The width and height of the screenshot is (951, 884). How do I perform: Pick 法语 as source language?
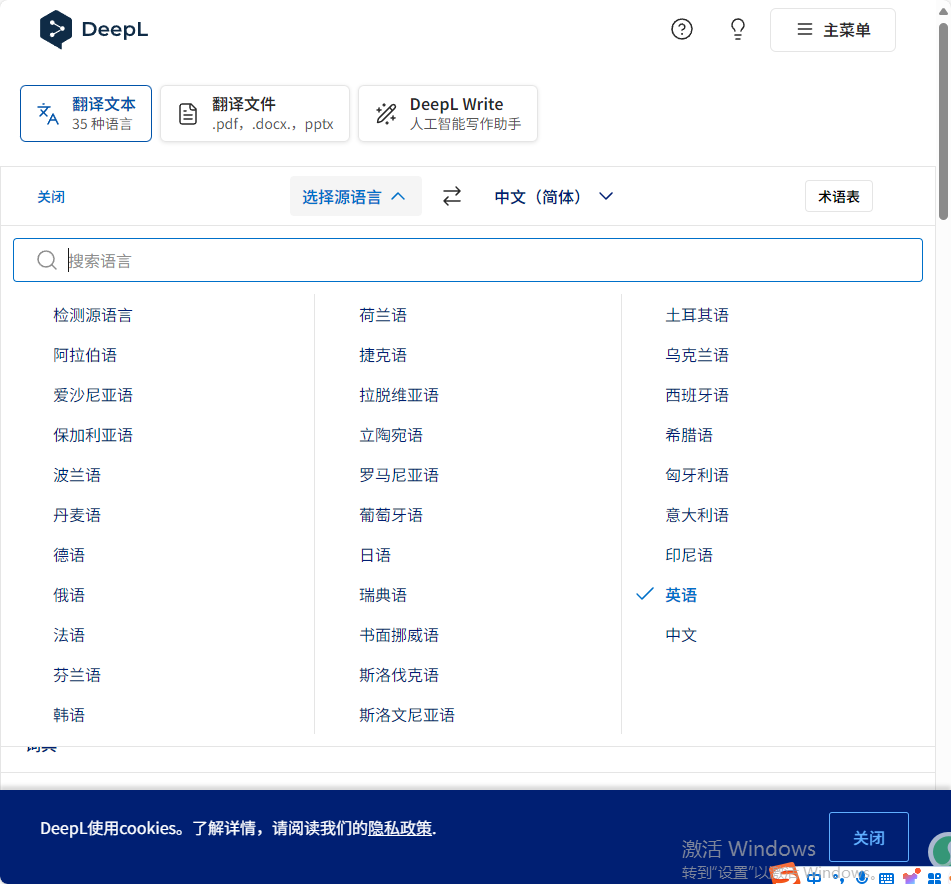coord(69,635)
